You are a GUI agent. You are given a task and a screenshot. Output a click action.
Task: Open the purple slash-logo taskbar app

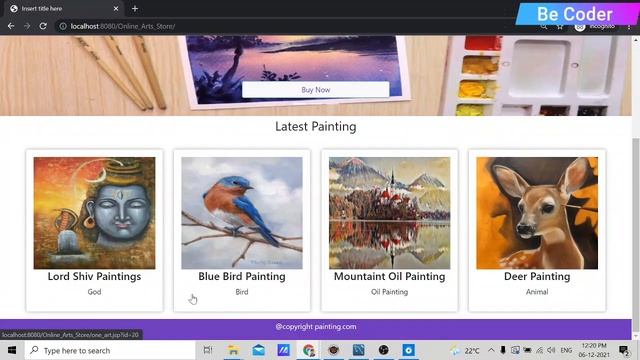click(x=283, y=350)
